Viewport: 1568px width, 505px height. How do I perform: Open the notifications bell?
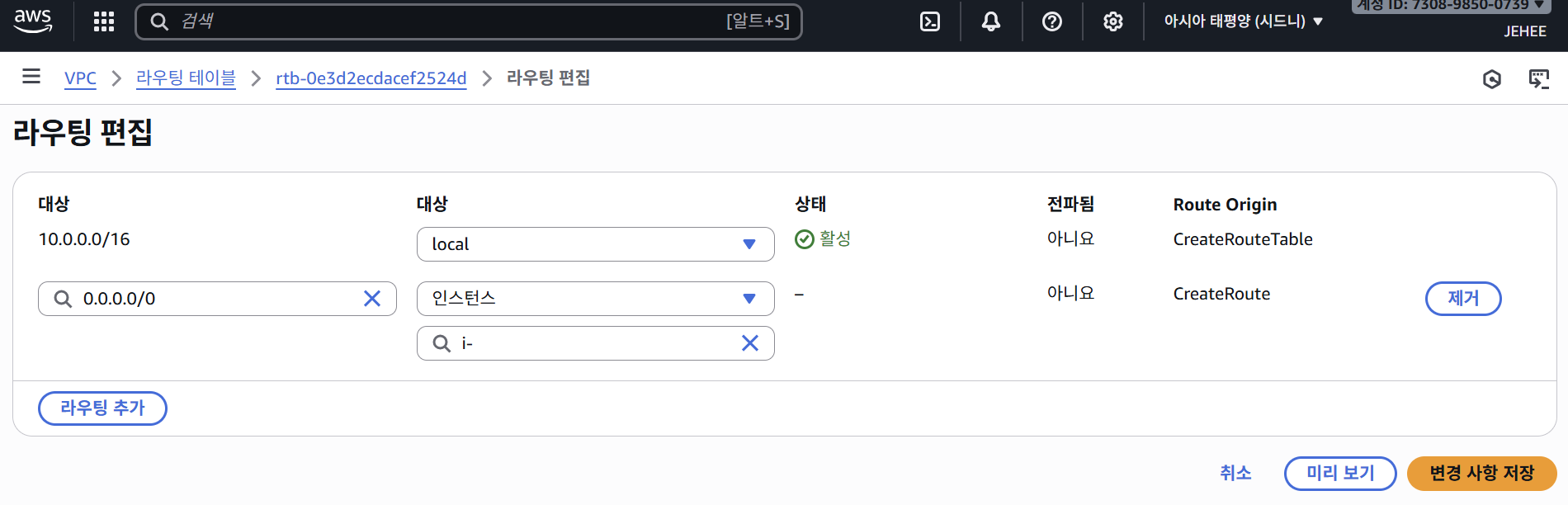[x=991, y=21]
